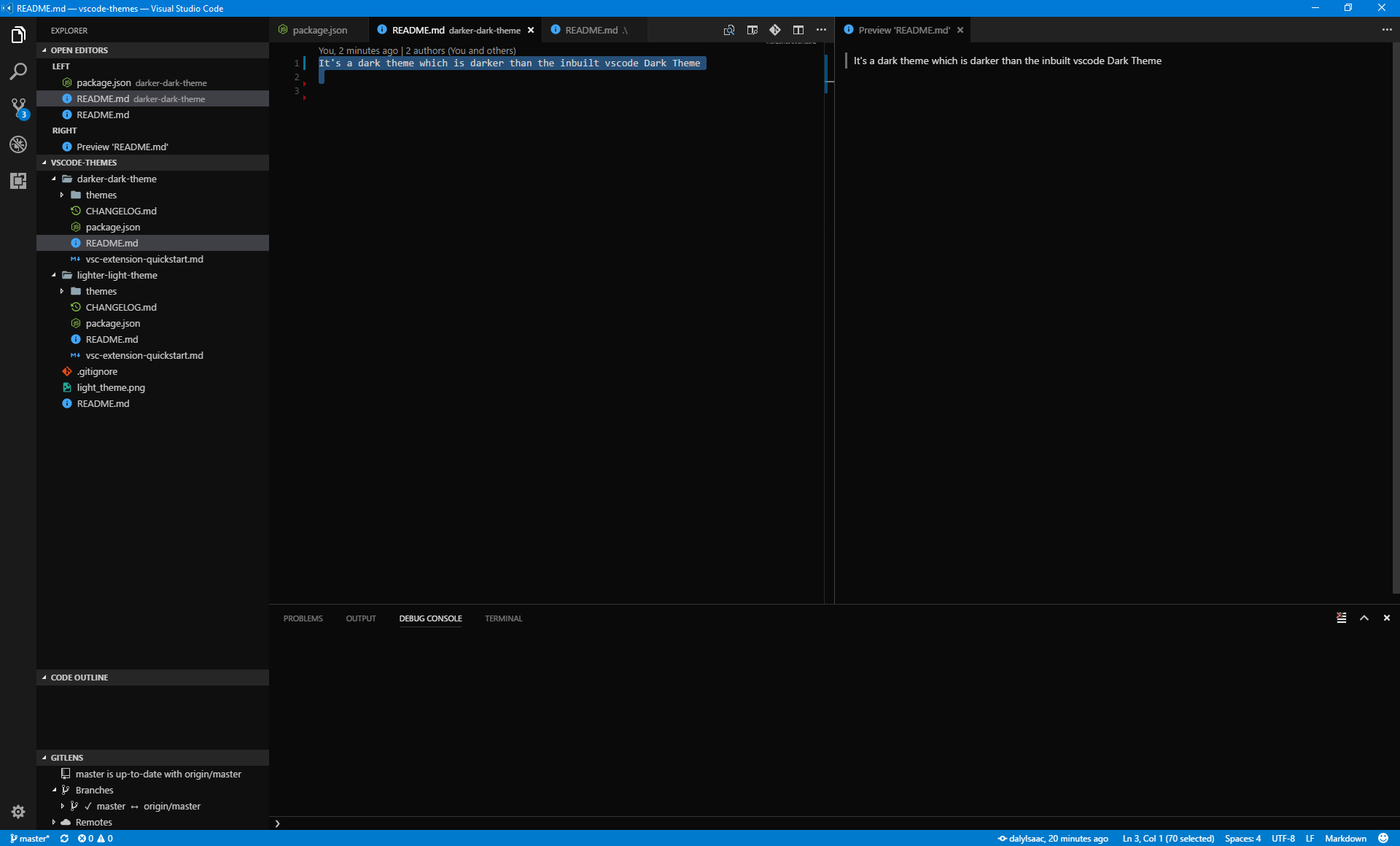The image size is (1400, 846).
Task: Click the Open Changes icon in editor toolbar
Action: point(728,30)
